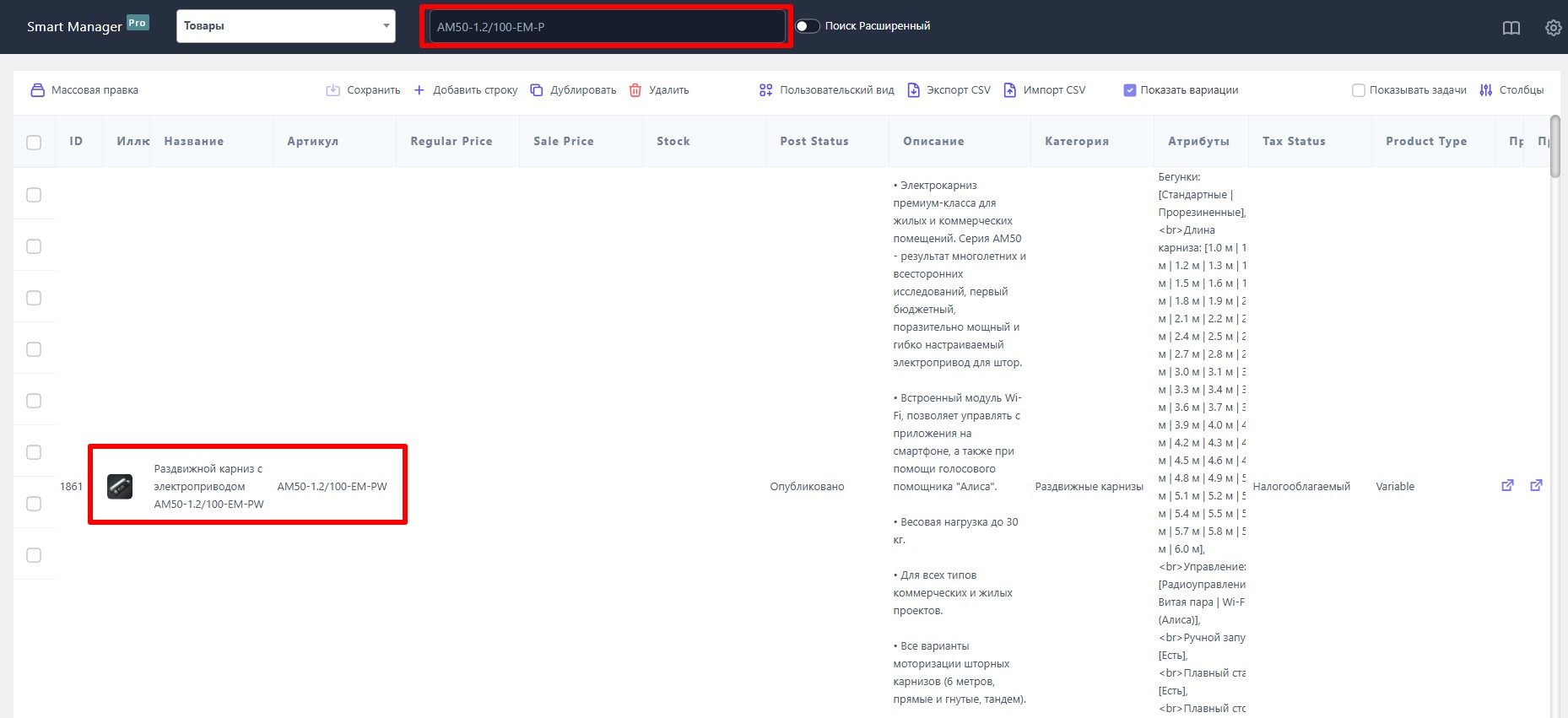Image resolution: width=1568 pixels, height=718 pixels.
Task: Open the Товары dashboard dropdown
Action: click(286, 26)
